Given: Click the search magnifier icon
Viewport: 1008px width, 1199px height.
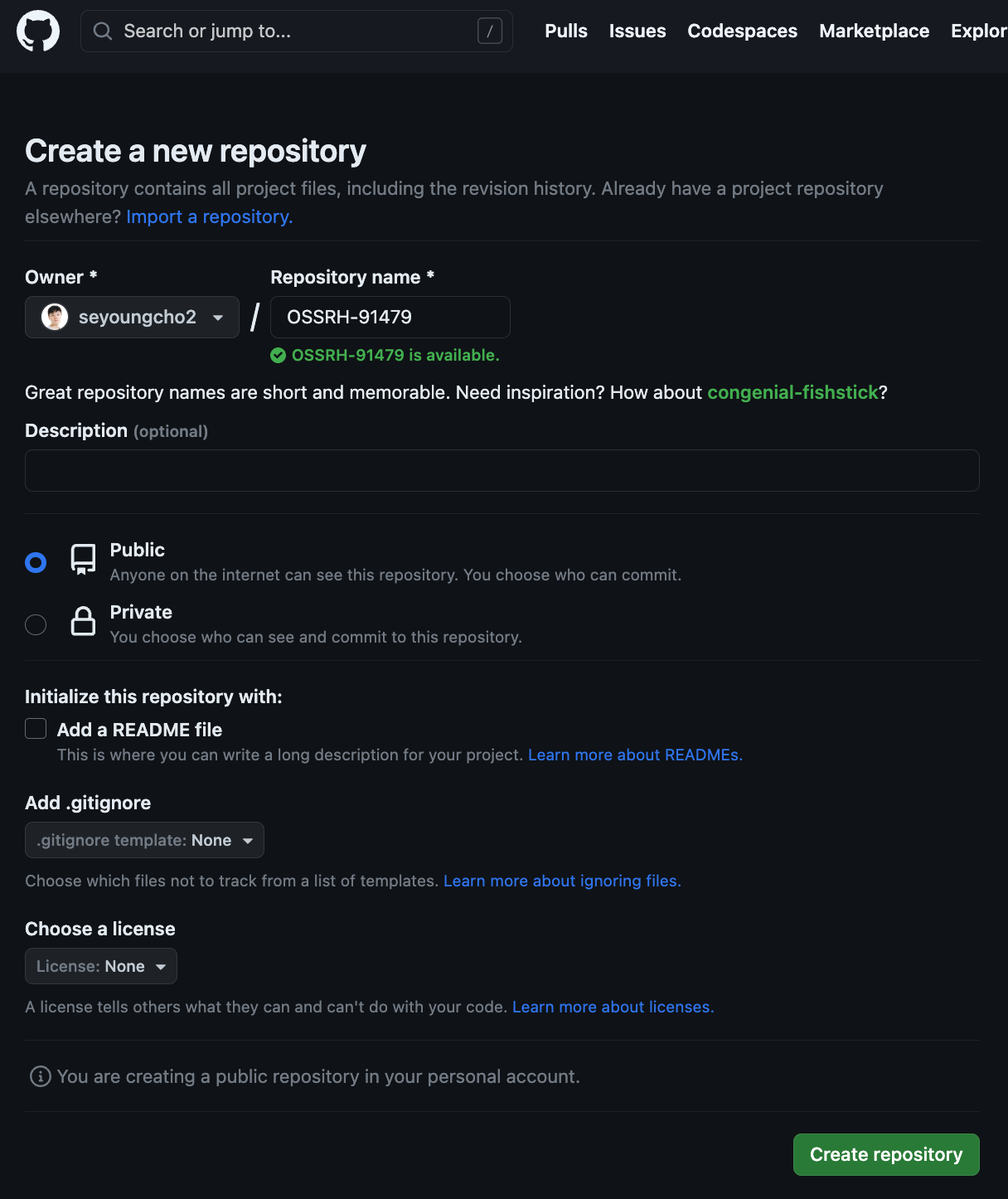Looking at the screenshot, I should (x=103, y=32).
